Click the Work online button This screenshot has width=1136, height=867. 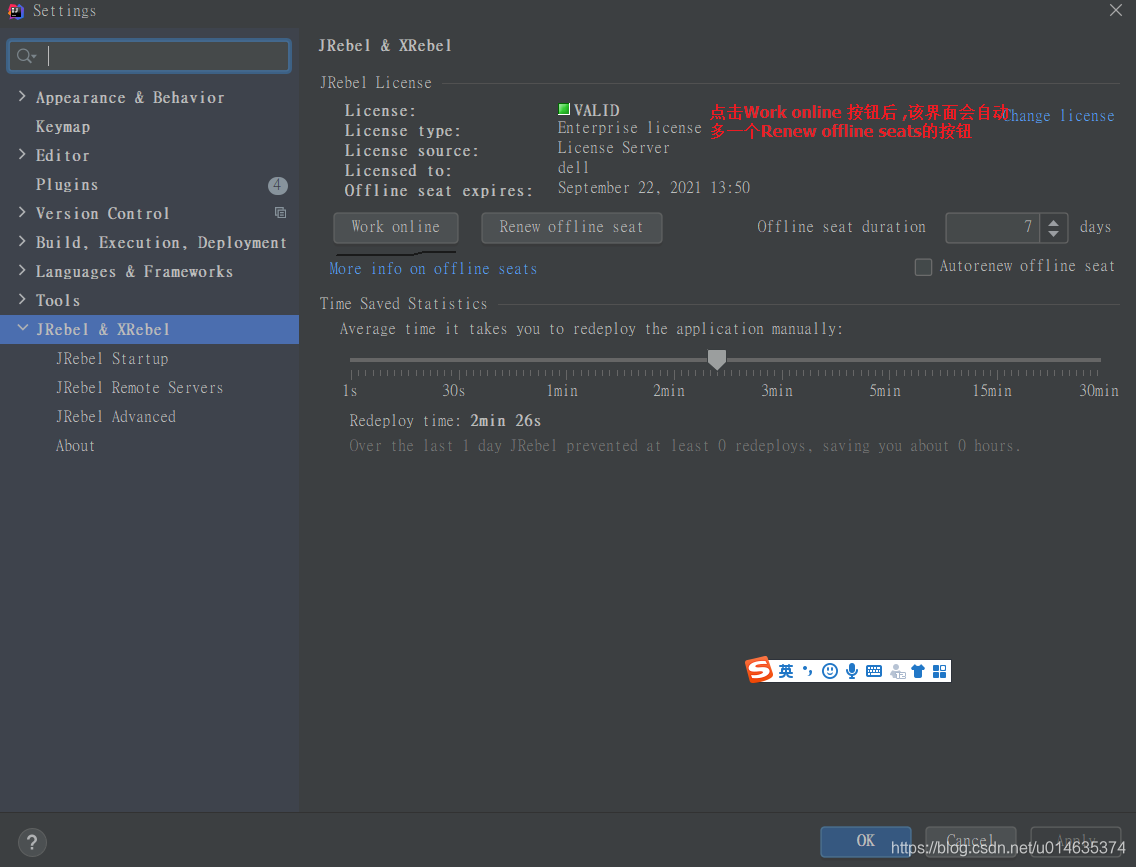point(396,227)
